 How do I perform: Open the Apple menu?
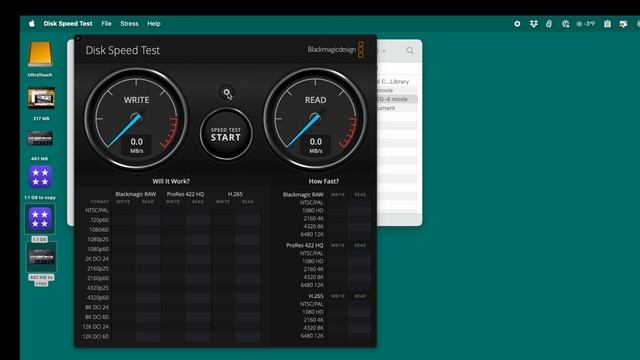pos(32,24)
